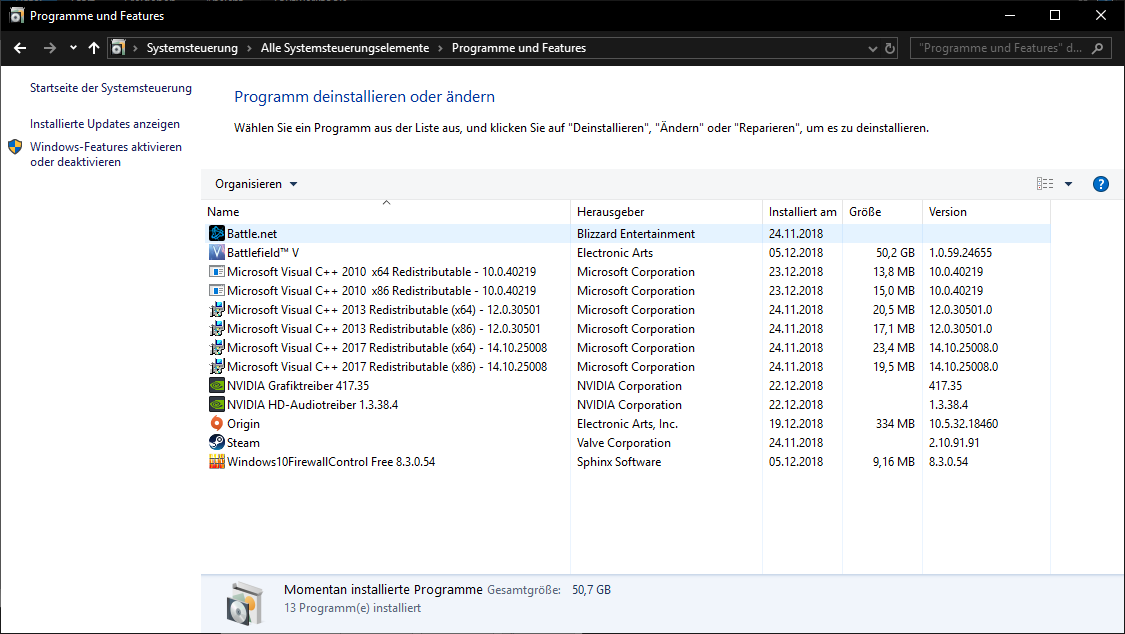Expand chevron after Systemsteuerung breadcrumb
This screenshot has height=634, width=1125.
pyautogui.click(x=249, y=48)
